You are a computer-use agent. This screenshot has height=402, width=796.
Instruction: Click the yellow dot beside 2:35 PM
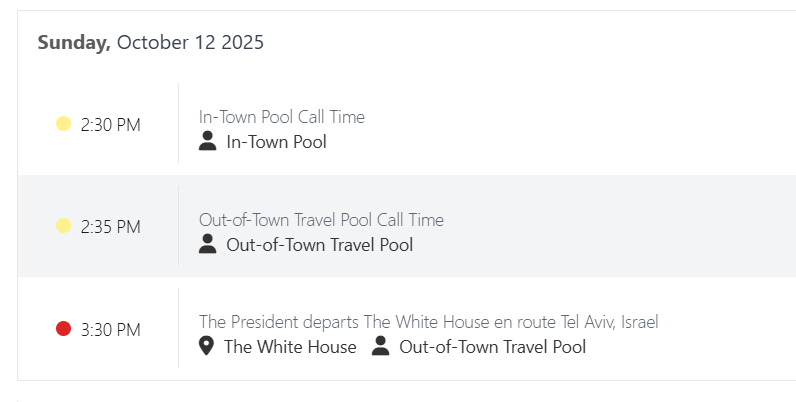(63, 226)
